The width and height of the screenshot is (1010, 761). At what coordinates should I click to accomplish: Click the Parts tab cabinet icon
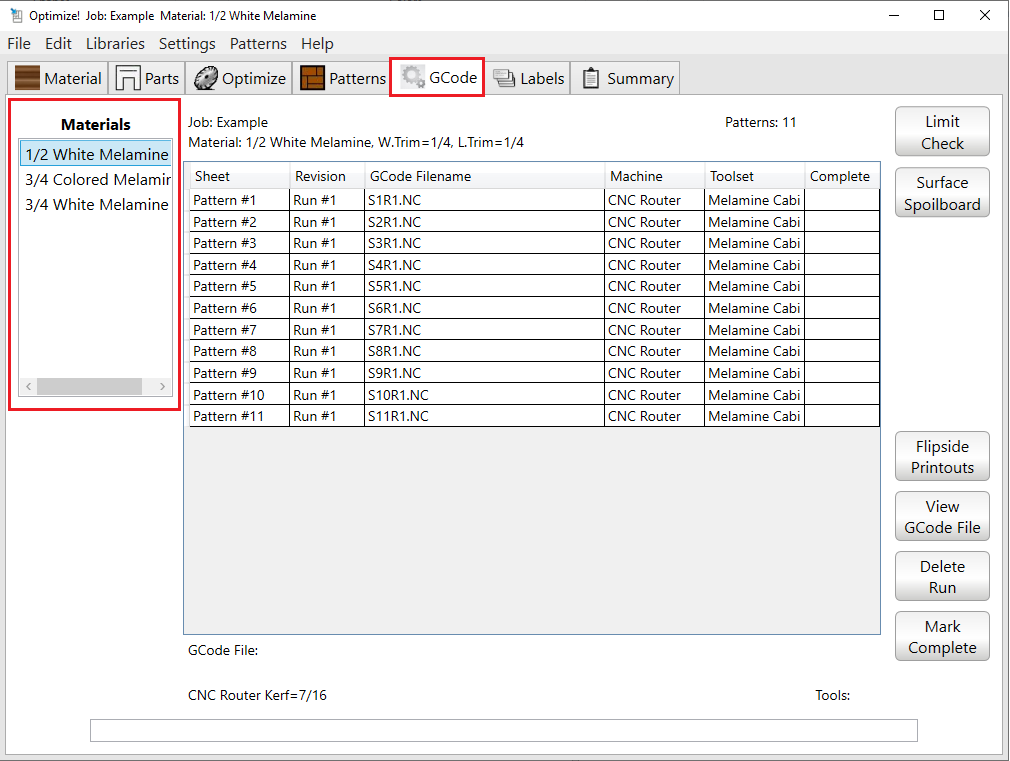point(128,78)
